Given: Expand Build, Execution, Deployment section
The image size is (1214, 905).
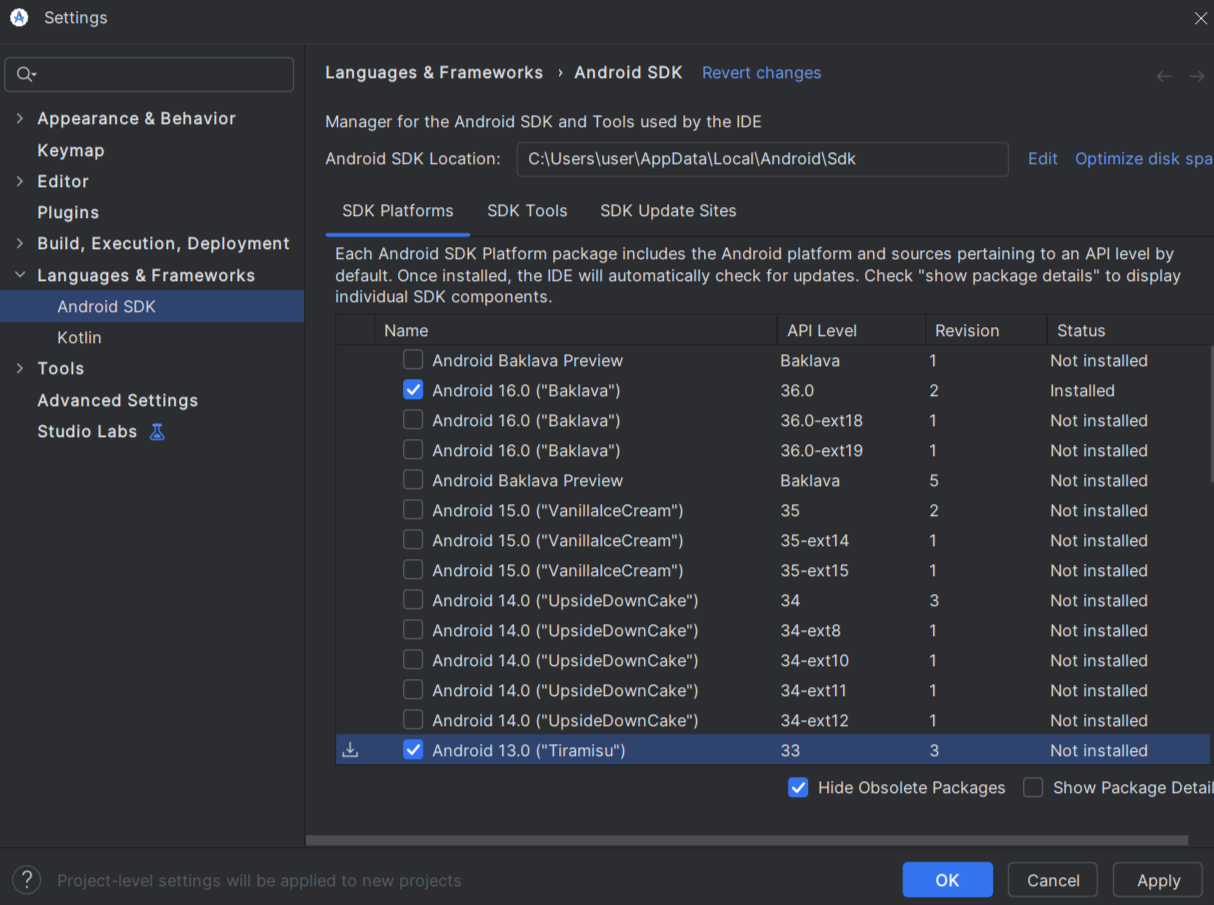Looking at the screenshot, I should pos(20,244).
